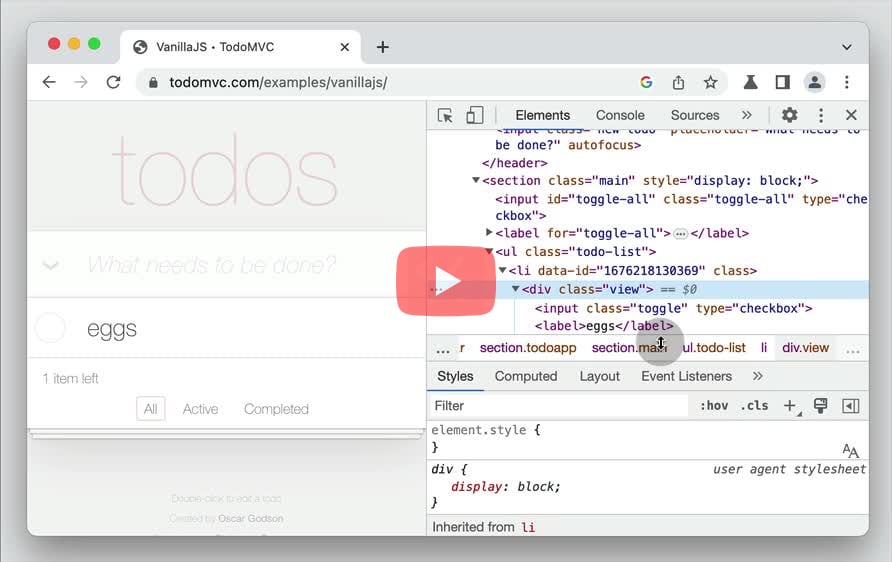Select the Completed todo filter
Image resolution: width=892 pixels, height=562 pixels.
(276, 409)
